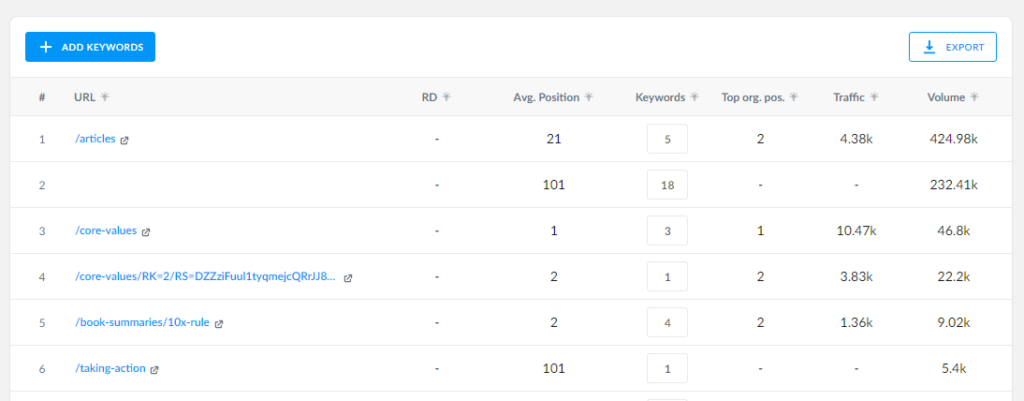
Task: Click the Add Keywords button
Action: (x=90, y=47)
